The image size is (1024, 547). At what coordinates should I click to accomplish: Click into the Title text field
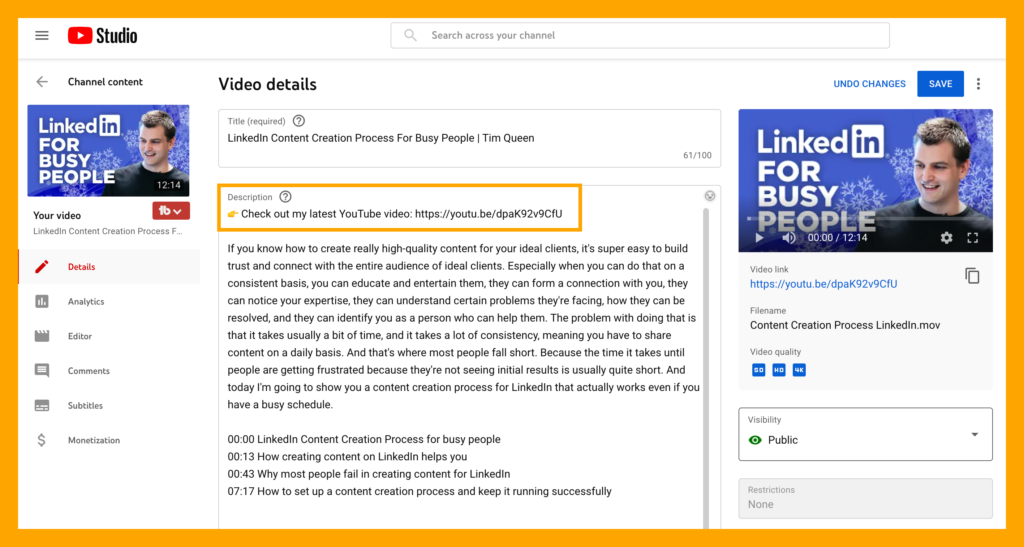(470, 138)
